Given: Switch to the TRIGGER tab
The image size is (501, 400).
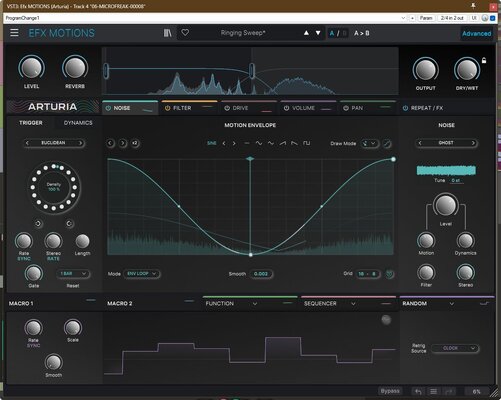Looking at the screenshot, I should [31, 123].
